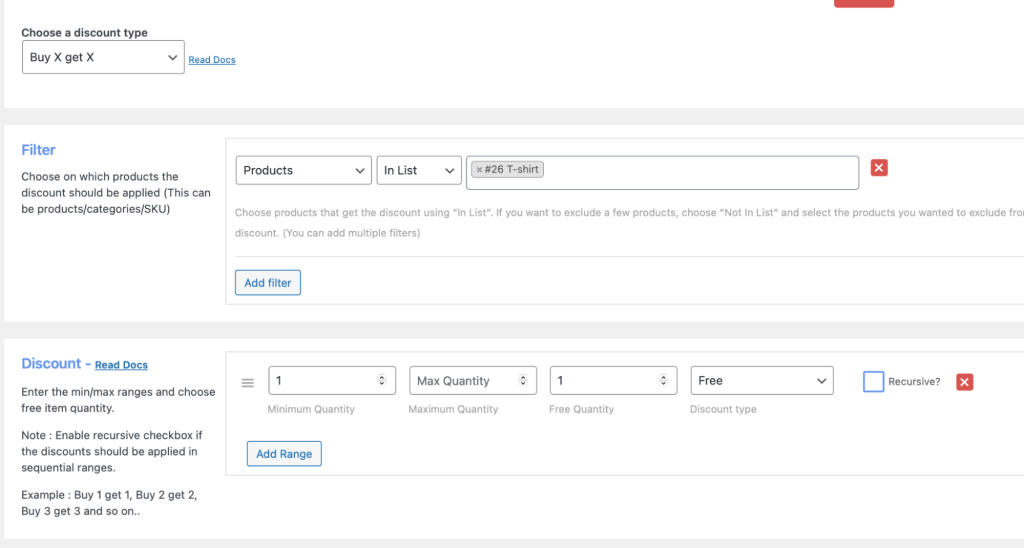Open the 'Buy X get X' discount type dropdown
The height and width of the screenshot is (548, 1024).
103,57
